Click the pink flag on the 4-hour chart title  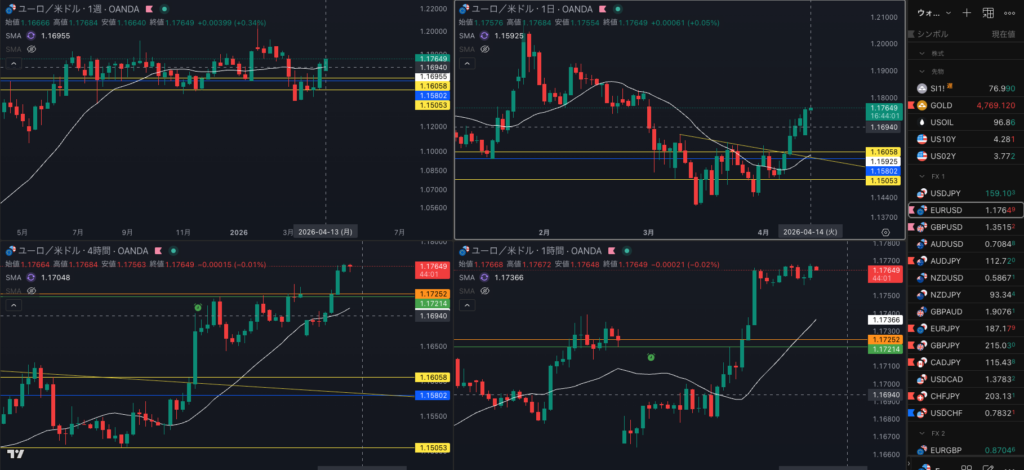(x=157, y=251)
